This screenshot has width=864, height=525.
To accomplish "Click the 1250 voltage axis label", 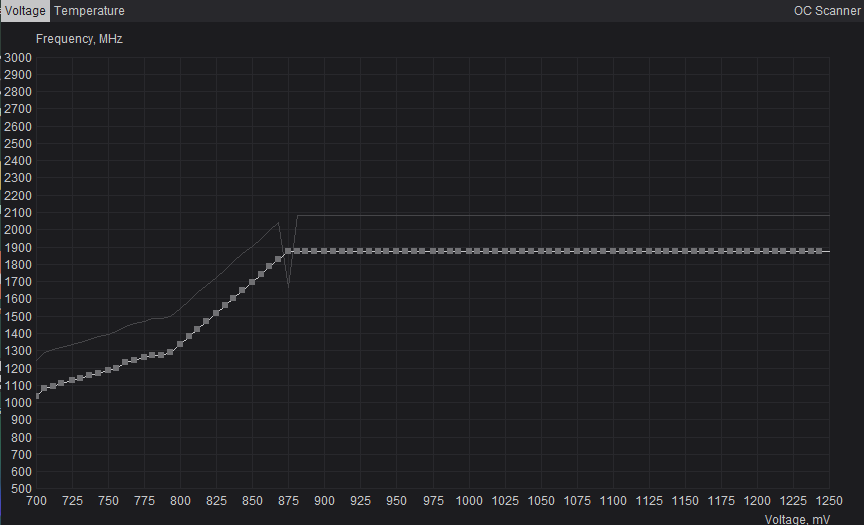I will tap(829, 501).
